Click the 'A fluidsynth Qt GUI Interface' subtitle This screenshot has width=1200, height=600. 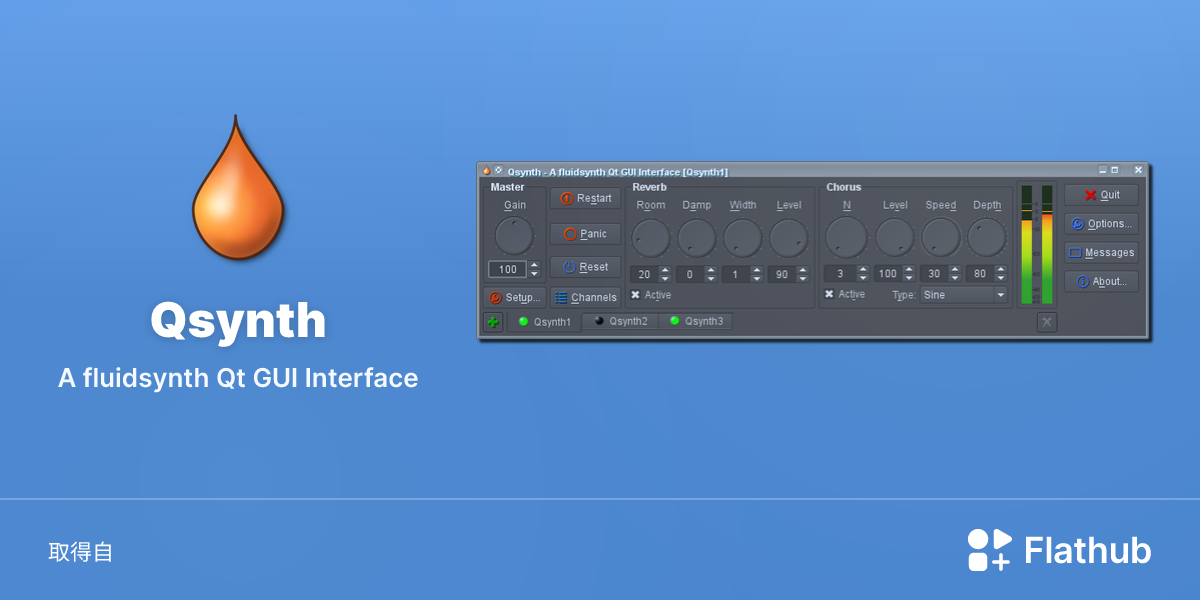[x=238, y=378]
